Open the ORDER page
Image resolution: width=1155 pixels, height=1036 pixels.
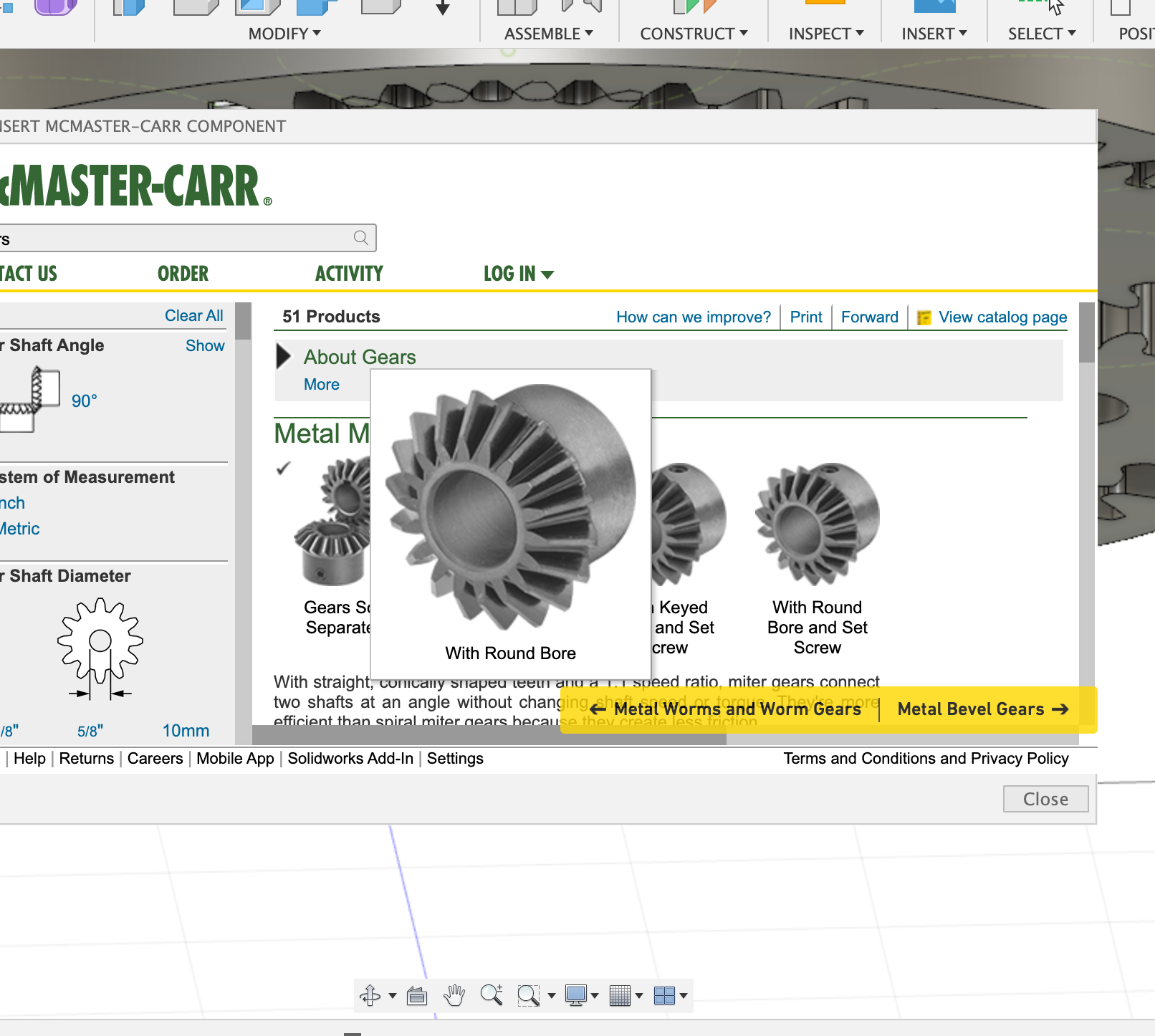tap(183, 274)
